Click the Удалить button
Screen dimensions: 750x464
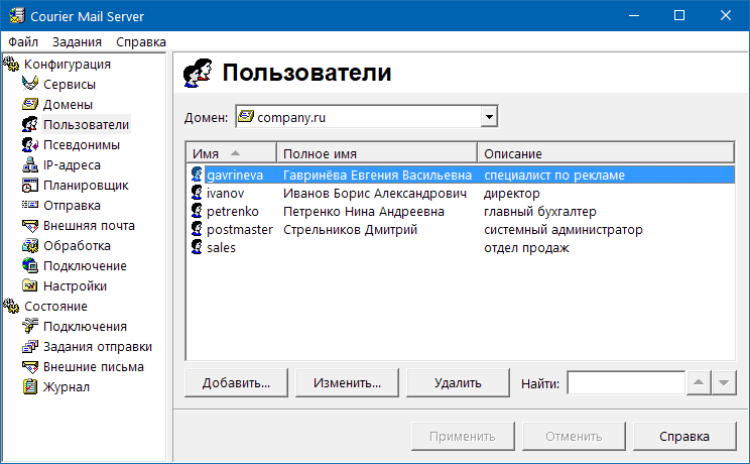pyautogui.click(x=458, y=383)
